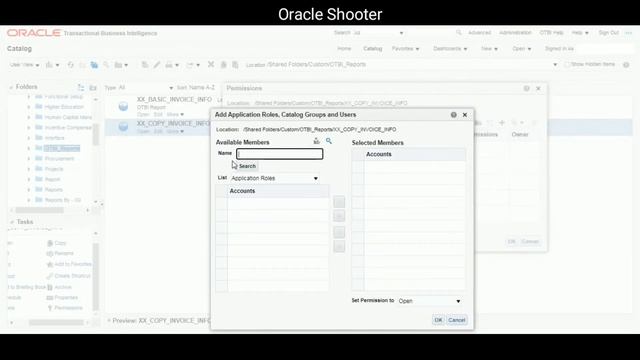Click the fourth (bottom) shuttle remove button

tap(339, 246)
